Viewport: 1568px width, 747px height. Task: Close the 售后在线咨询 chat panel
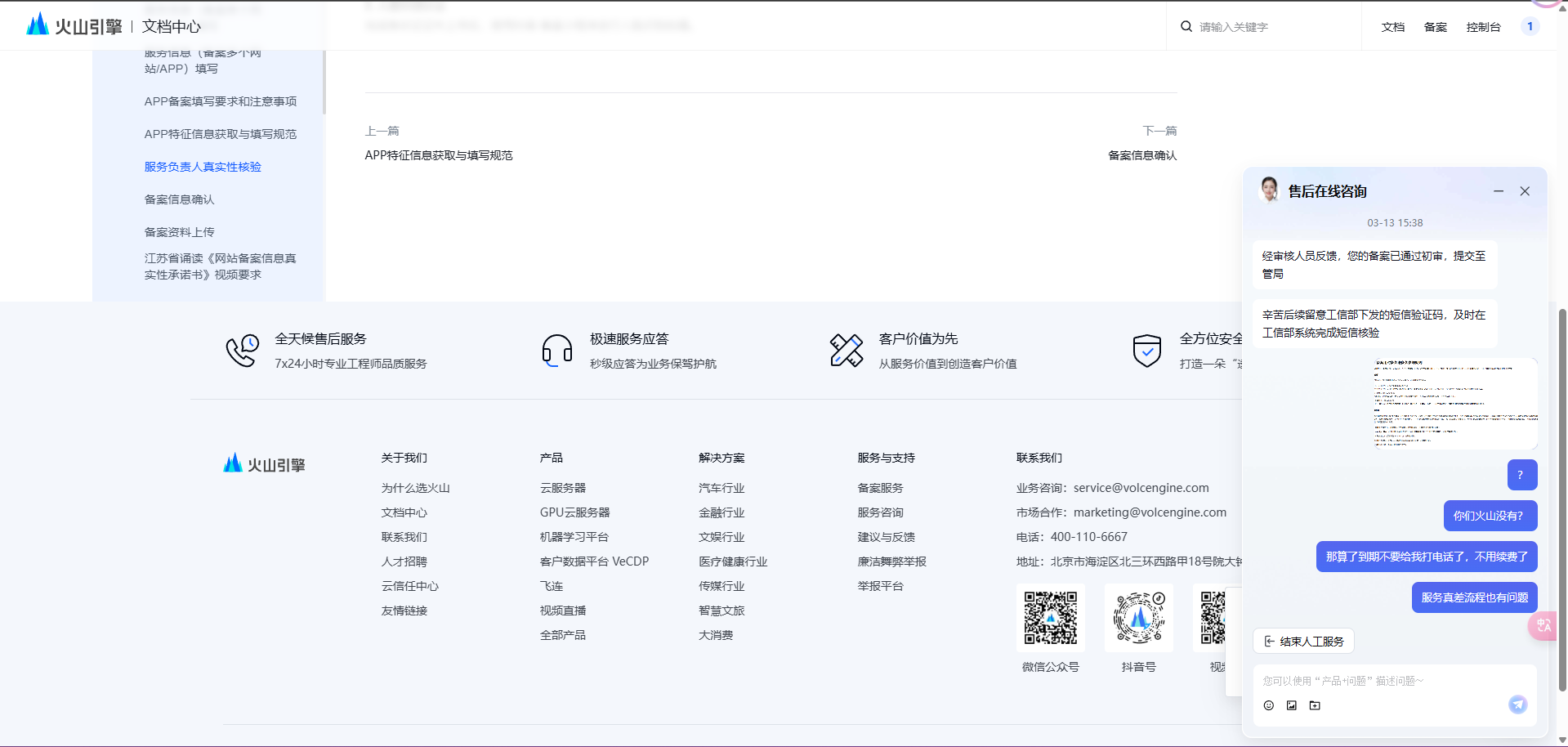(1525, 190)
